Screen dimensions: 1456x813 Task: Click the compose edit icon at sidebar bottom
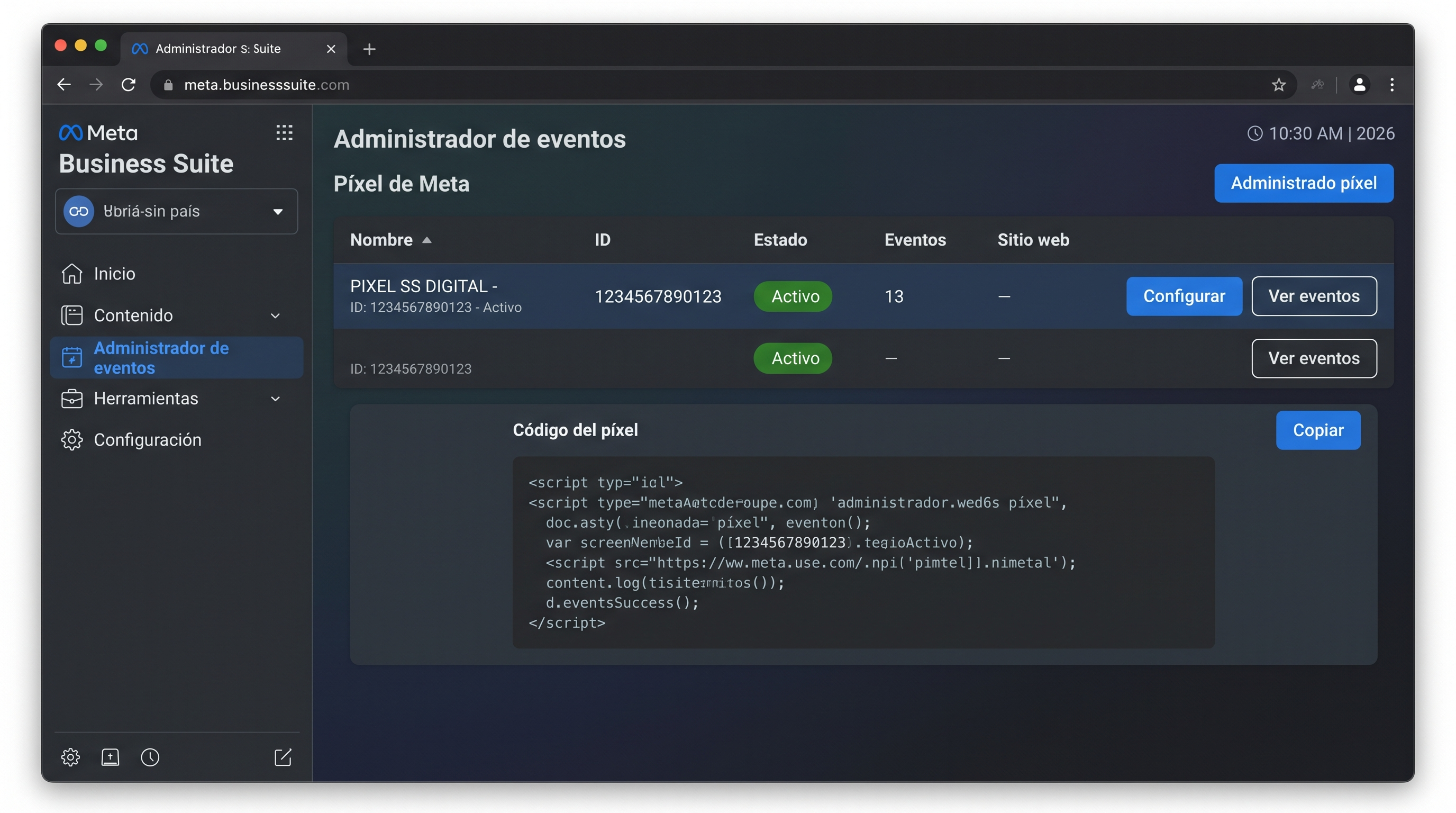coord(283,757)
